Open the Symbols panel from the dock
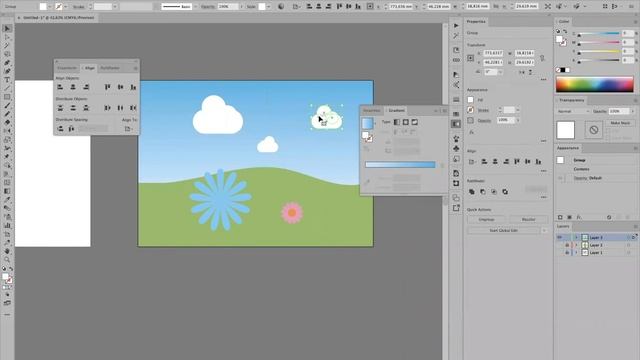 [456, 149]
